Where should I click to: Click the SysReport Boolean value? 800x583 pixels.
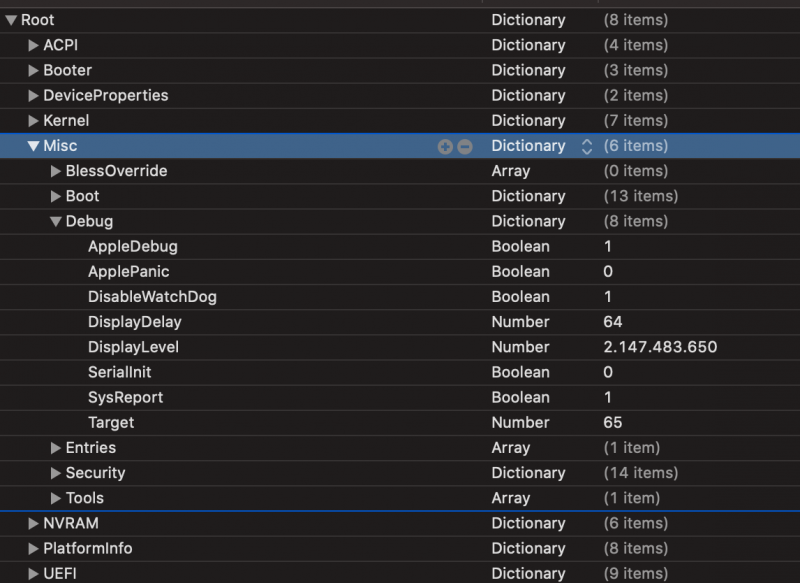click(608, 397)
